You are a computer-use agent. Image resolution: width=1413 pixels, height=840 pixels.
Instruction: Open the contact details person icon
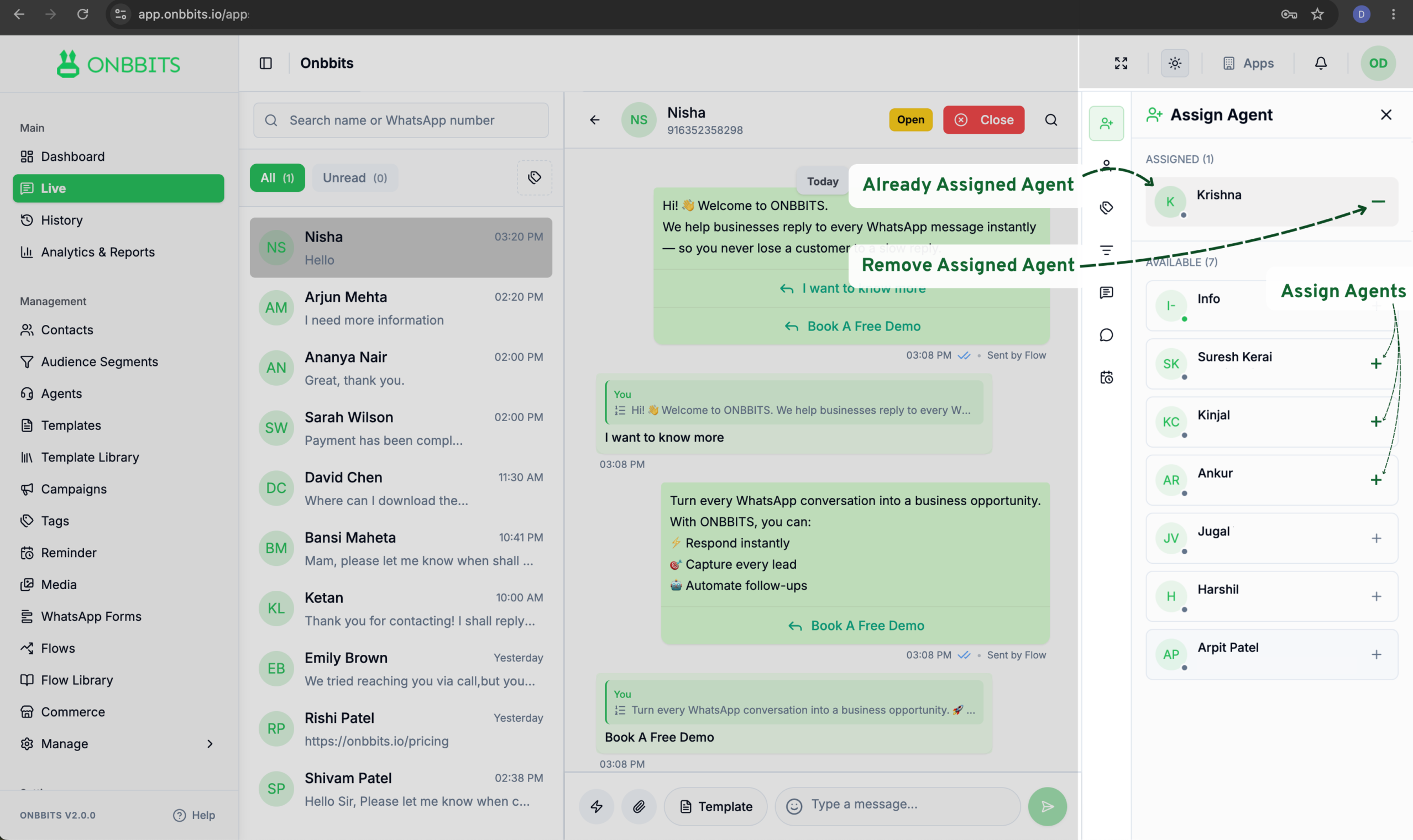1106,165
